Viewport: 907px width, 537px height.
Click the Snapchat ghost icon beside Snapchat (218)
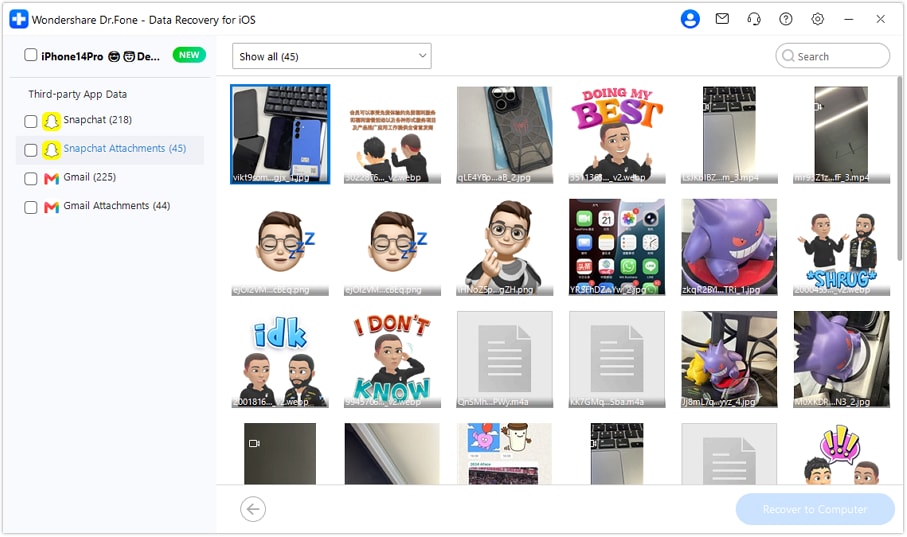tap(51, 120)
